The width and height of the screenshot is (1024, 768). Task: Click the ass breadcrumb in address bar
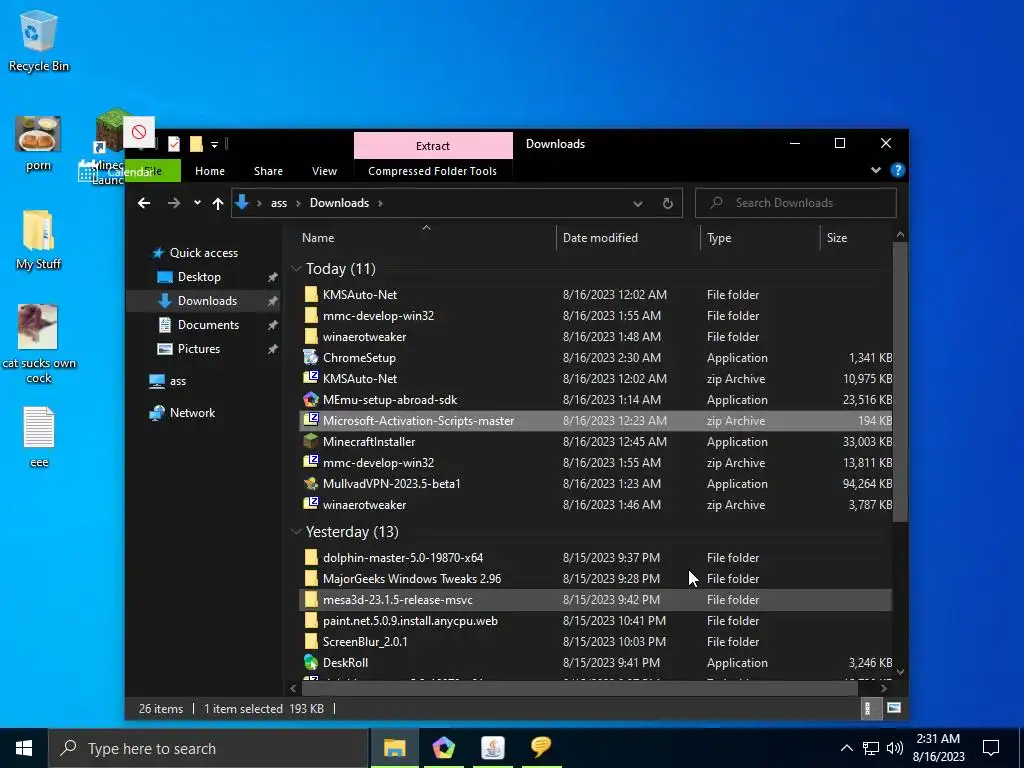pyautogui.click(x=279, y=203)
